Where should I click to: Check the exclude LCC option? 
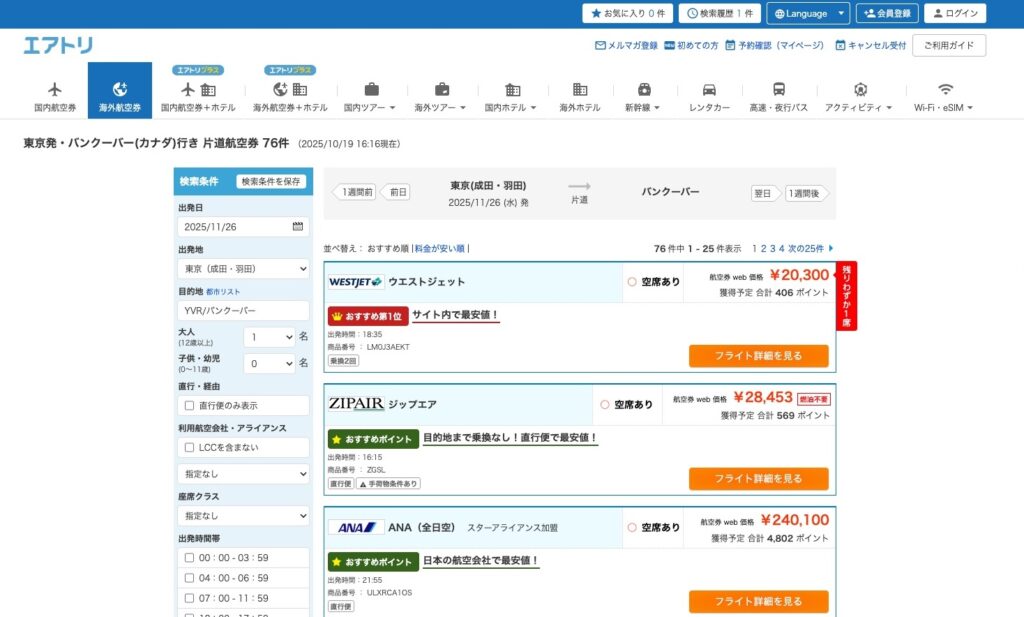[189, 447]
